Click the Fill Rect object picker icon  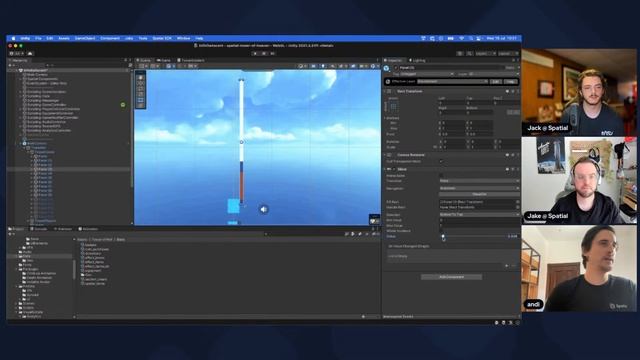point(518,202)
